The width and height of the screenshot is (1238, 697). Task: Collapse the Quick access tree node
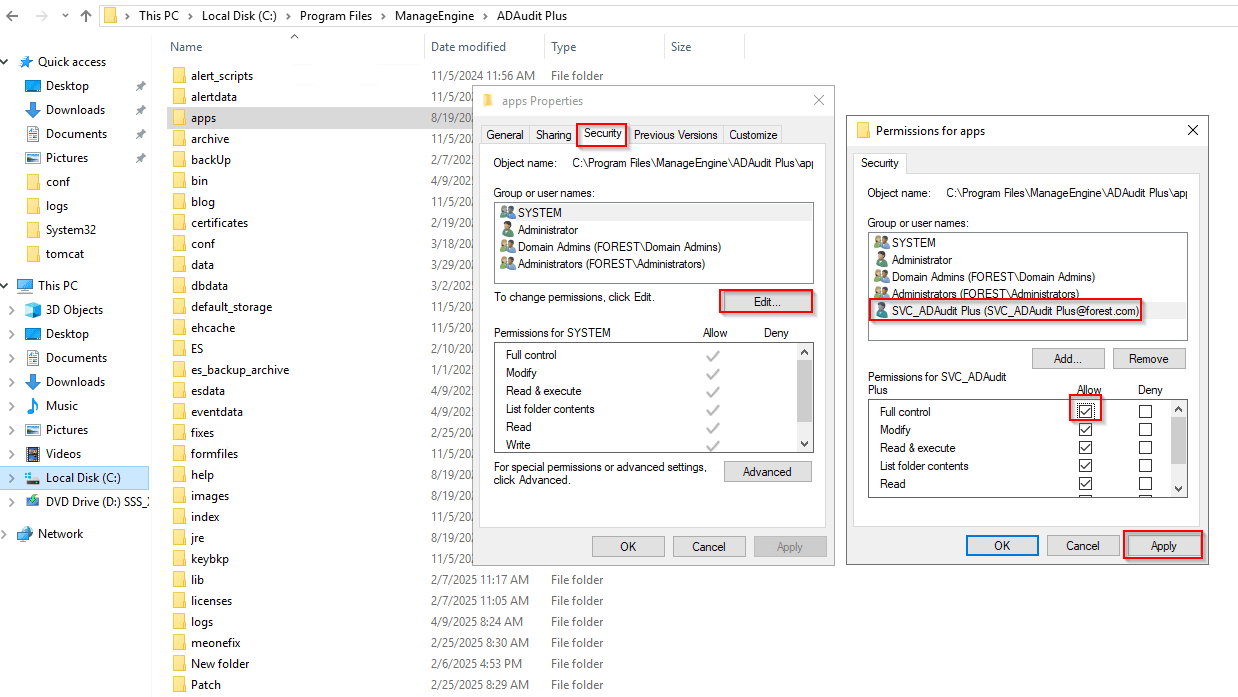tap(6, 62)
